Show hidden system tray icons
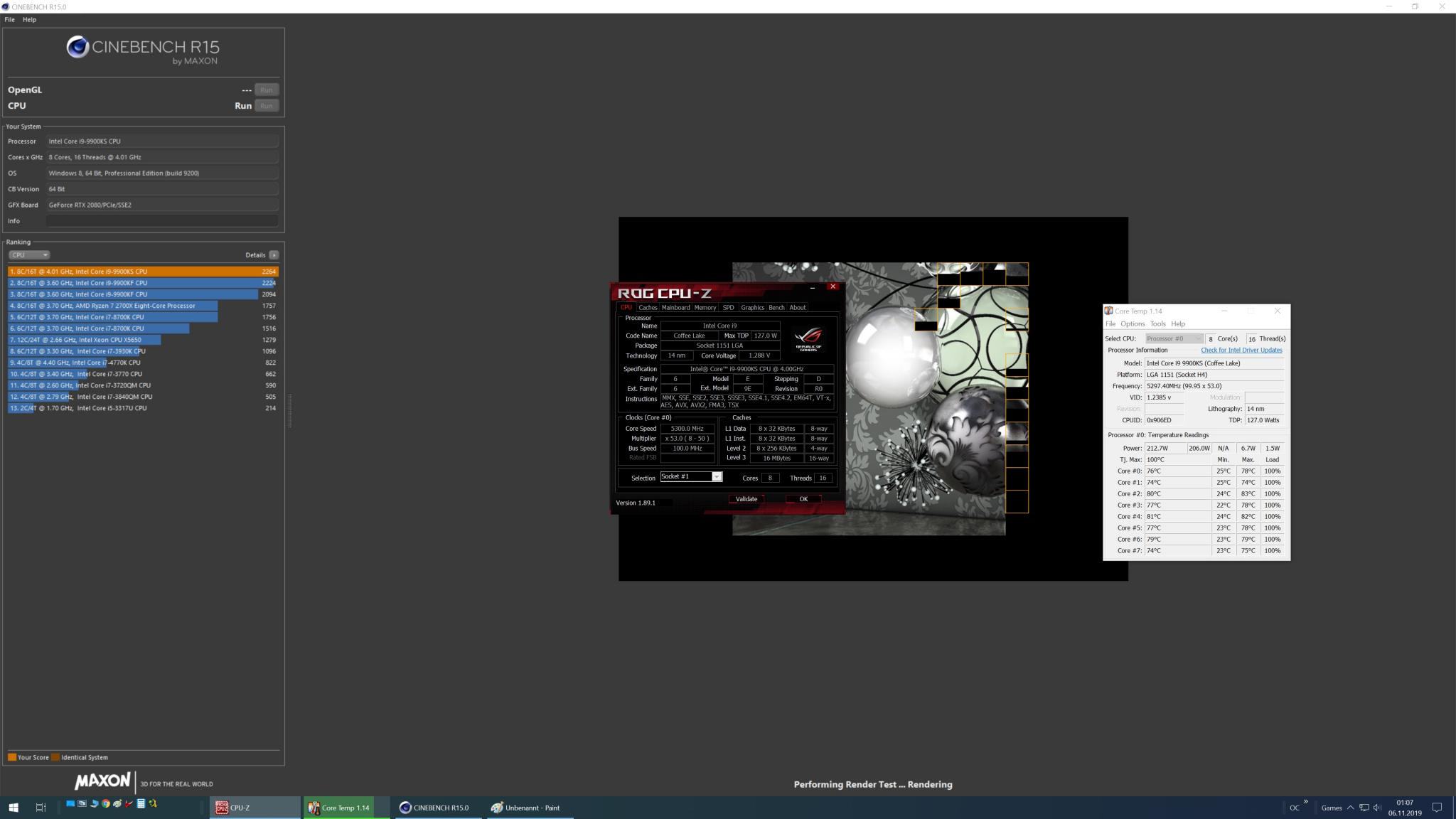 point(1350,808)
